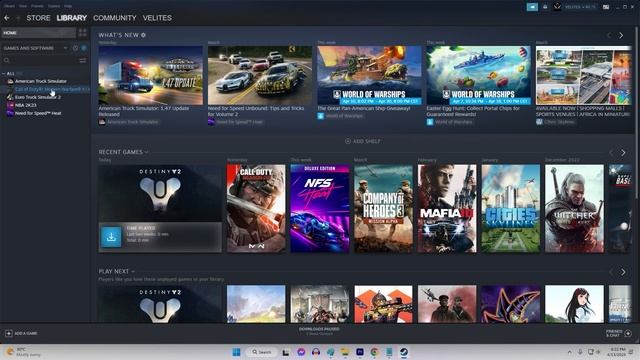
Task: Focus the library search field
Action: click(40, 60)
